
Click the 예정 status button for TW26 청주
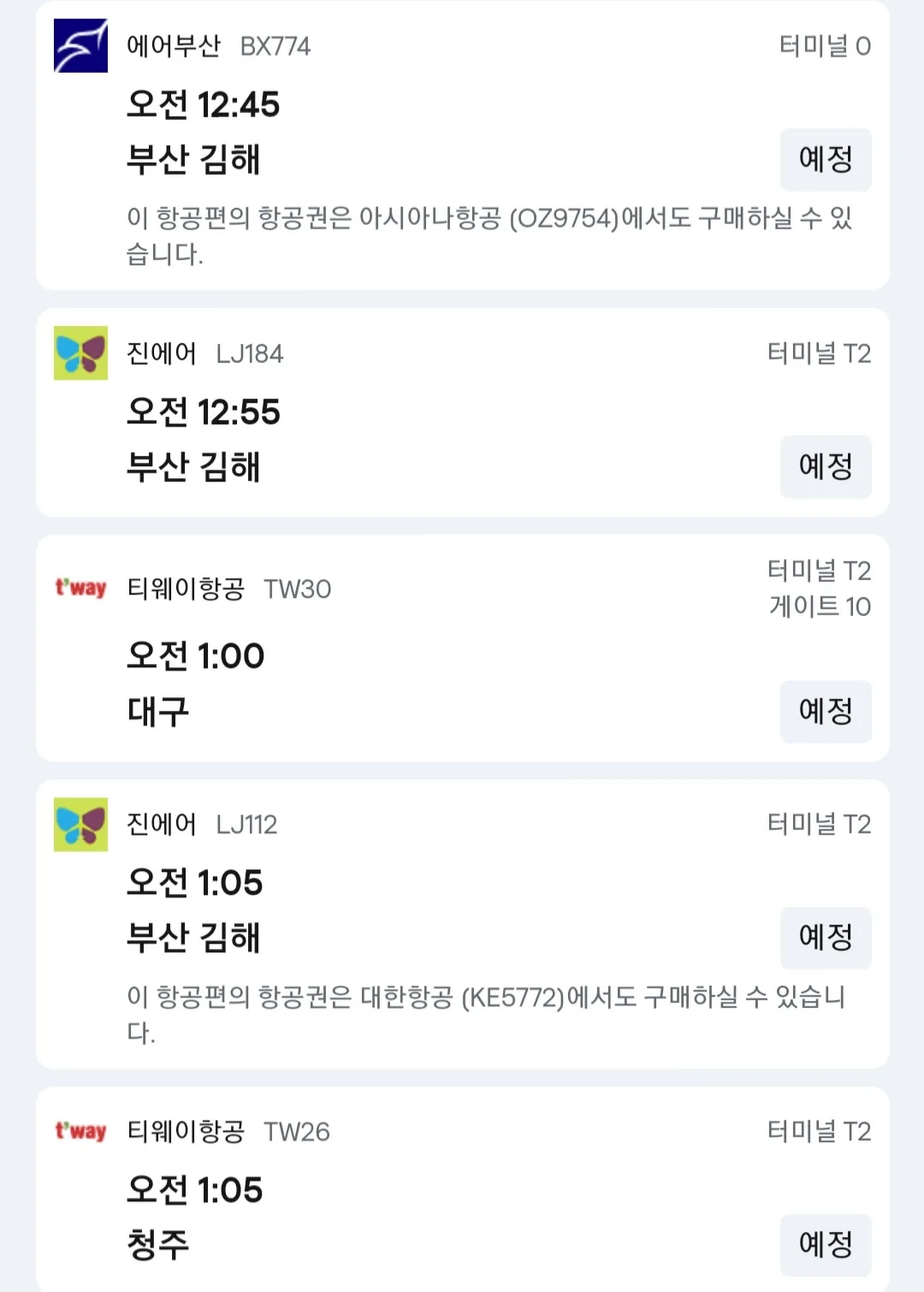click(x=826, y=1245)
